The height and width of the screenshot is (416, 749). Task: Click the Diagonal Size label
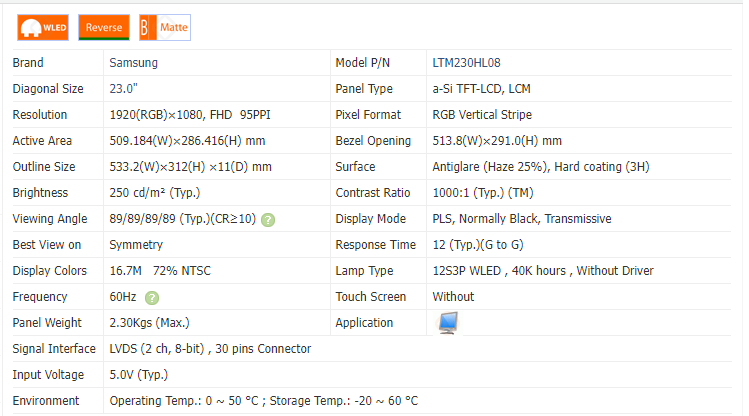(x=48, y=88)
